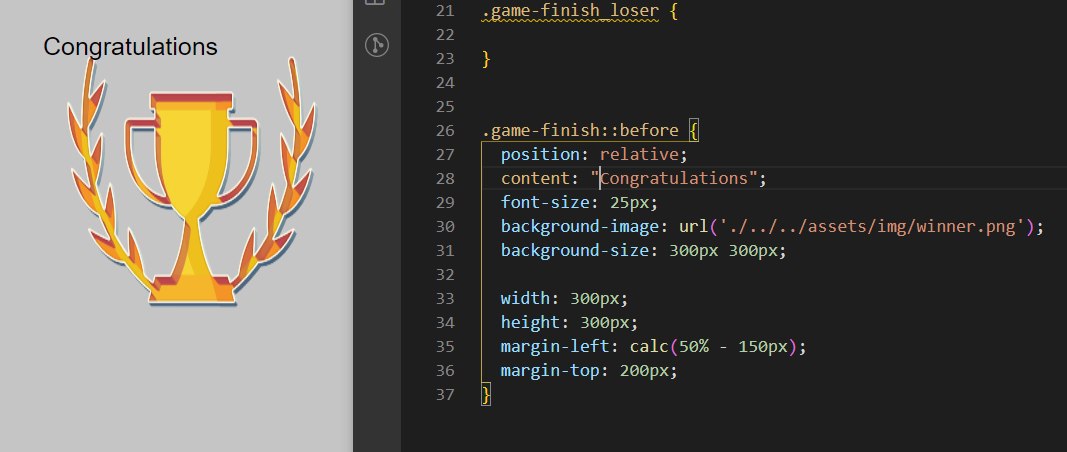Click the font-size property
Image resolution: width=1067 pixels, height=452 pixels.
[x=545, y=202]
